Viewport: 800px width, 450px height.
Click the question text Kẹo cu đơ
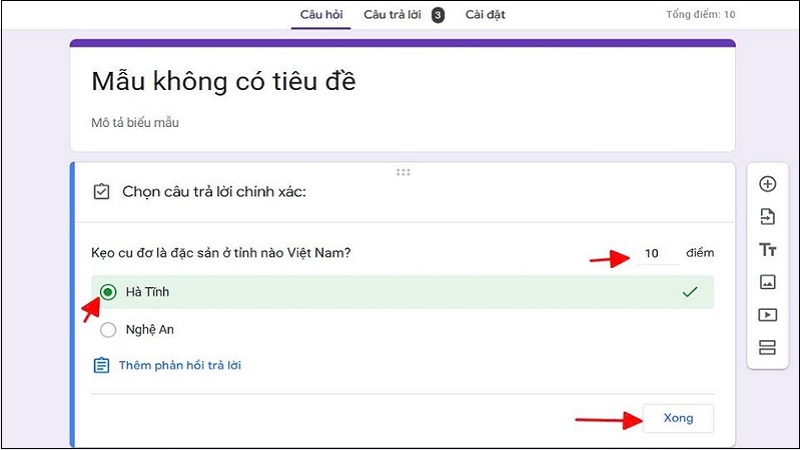click(x=221, y=253)
